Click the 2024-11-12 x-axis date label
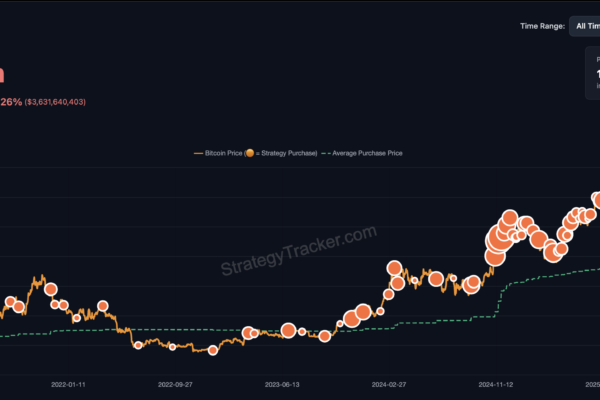Screen dimensions: 600x400 click(x=496, y=383)
